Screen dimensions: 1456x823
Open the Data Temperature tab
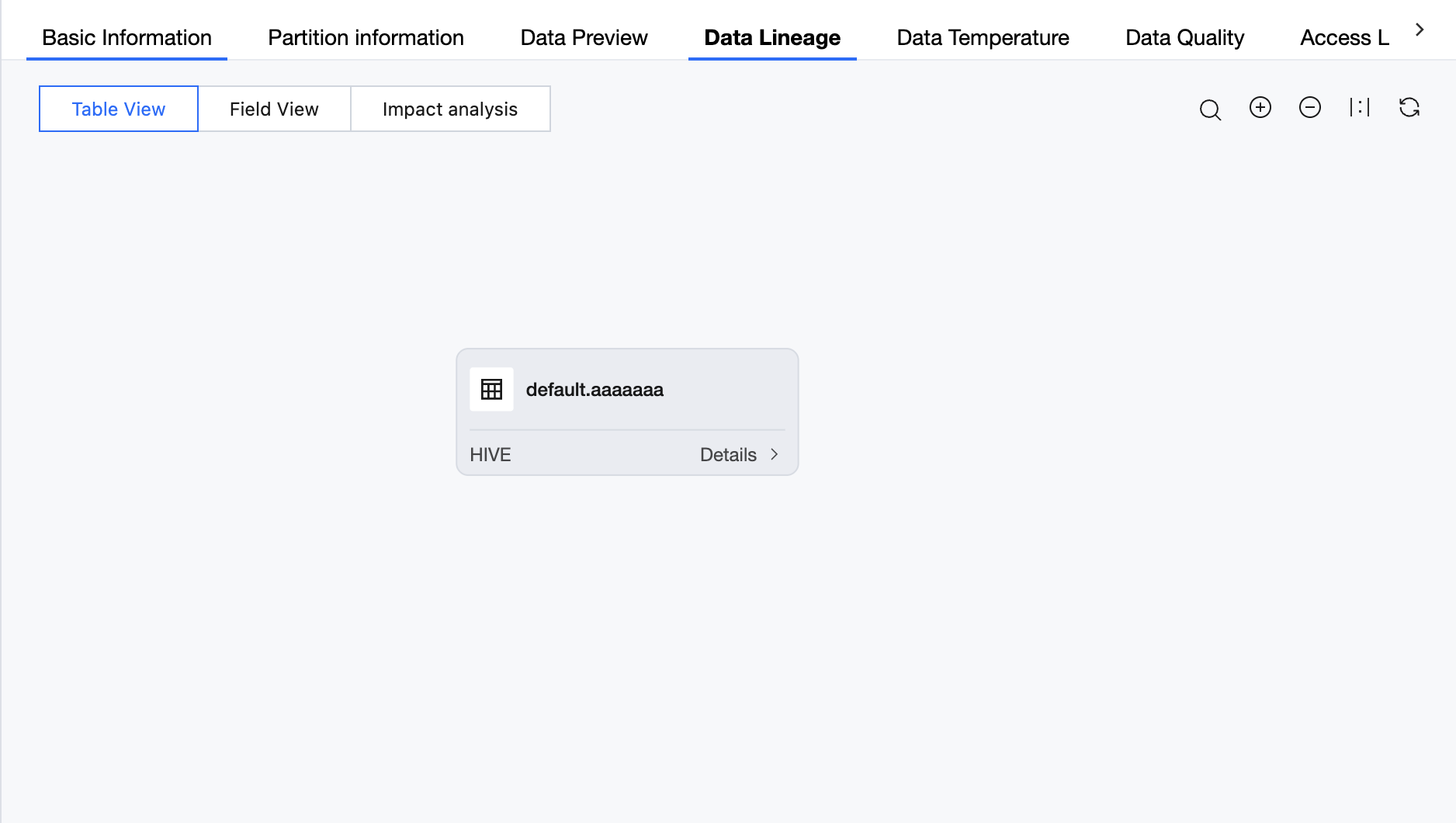point(983,37)
